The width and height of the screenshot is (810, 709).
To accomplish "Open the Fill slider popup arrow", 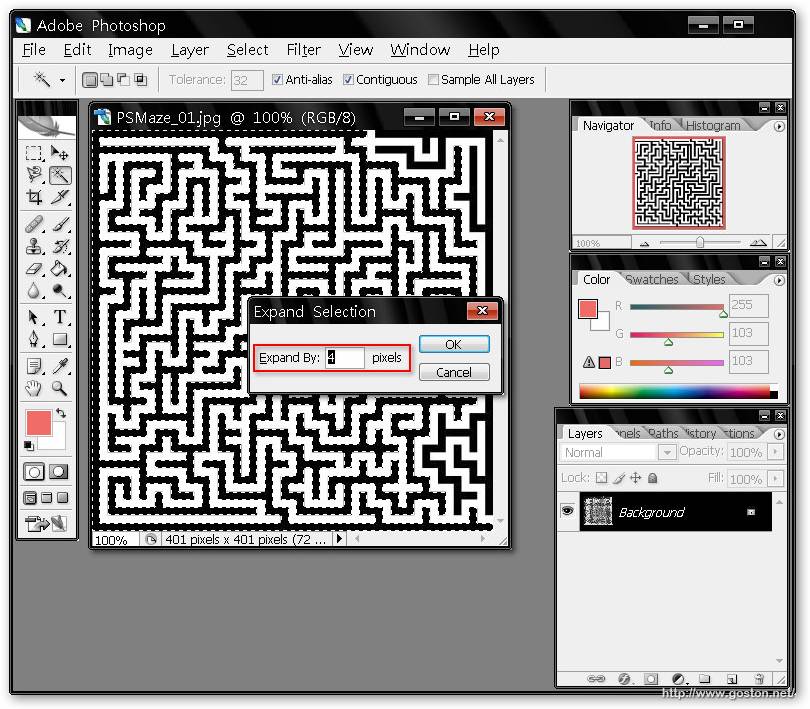I will point(774,479).
